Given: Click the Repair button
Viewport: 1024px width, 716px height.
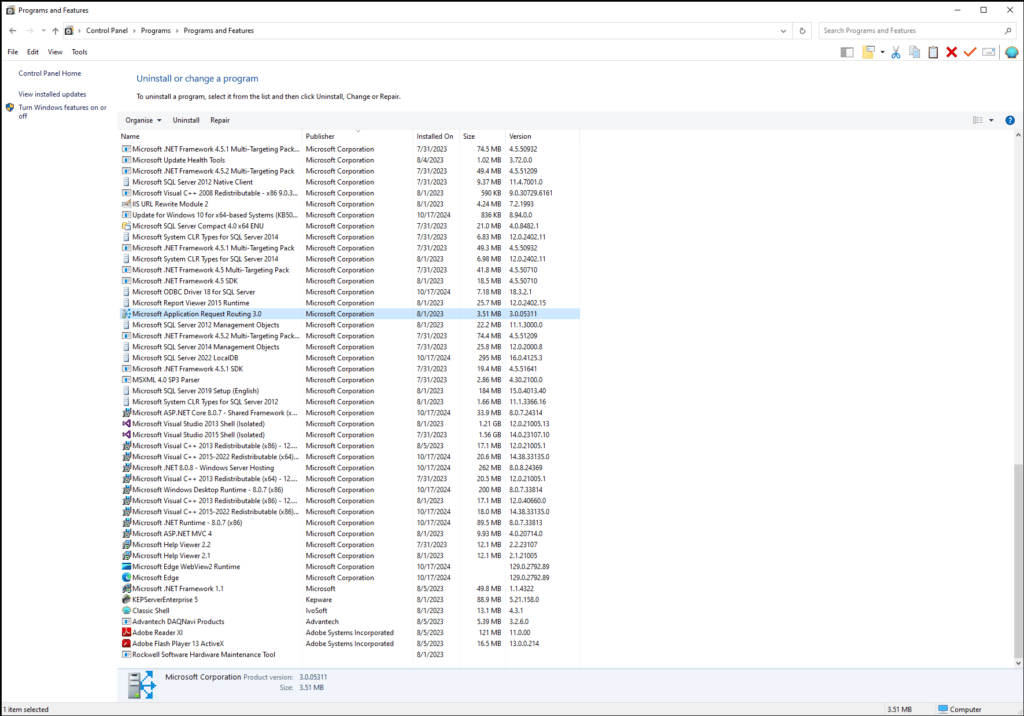Looking at the screenshot, I should (x=220, y=120).
